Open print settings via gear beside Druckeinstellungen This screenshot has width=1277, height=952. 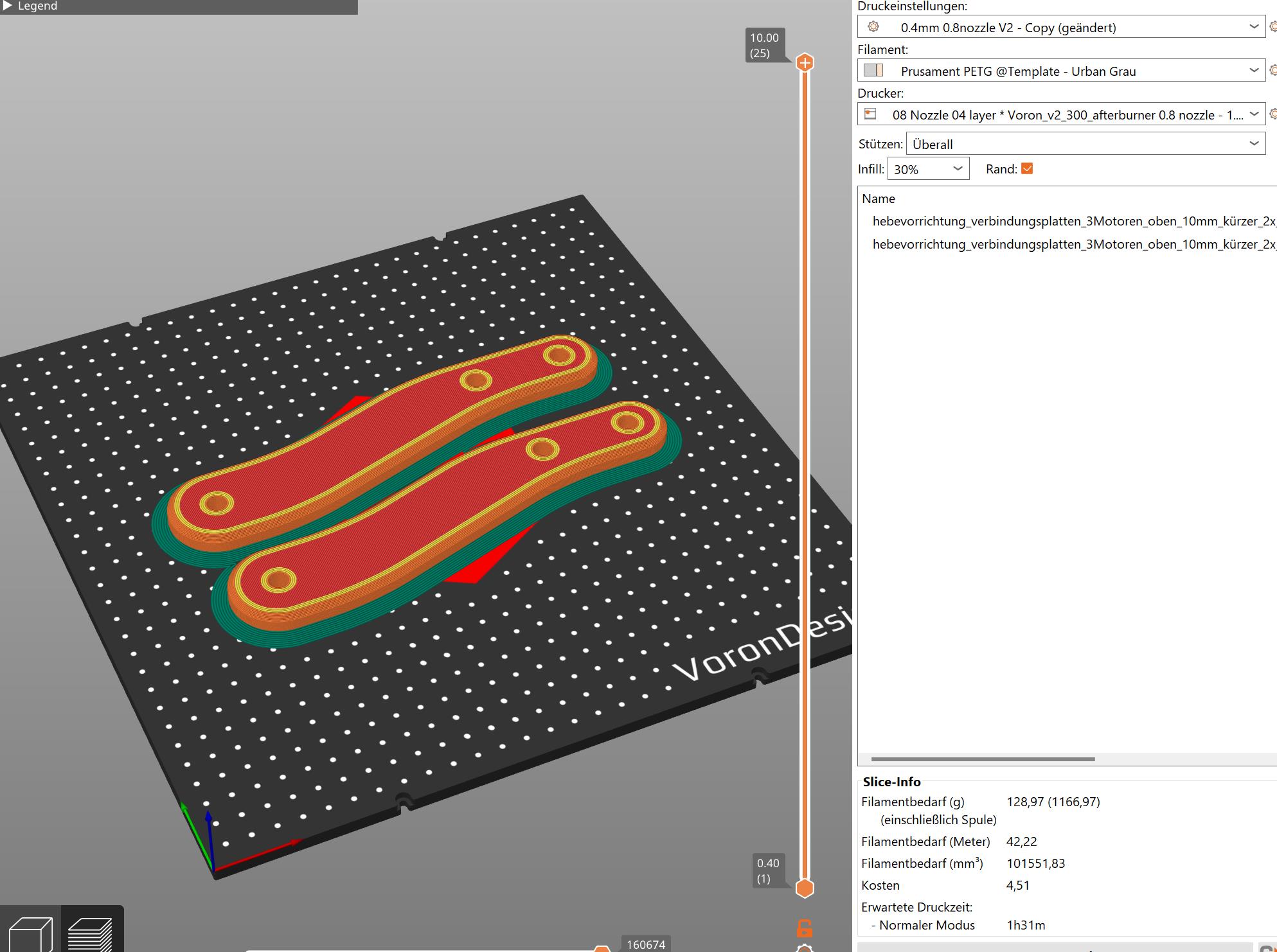(x=1273, y=27)
